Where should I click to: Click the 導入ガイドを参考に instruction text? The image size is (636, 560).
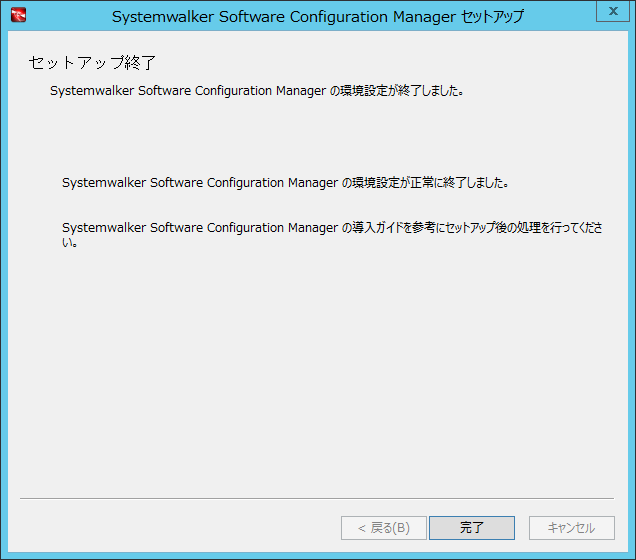(x=332, y=234)
